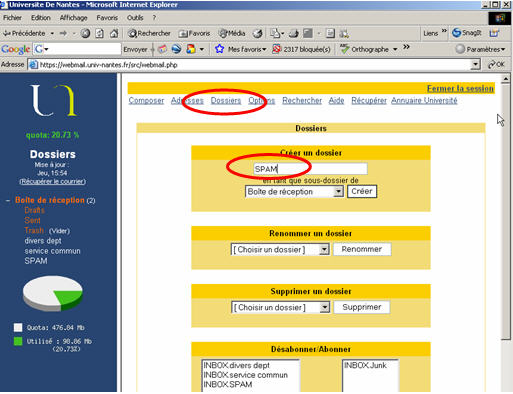Click the 2317 bloquée(s) popup blocker
Viewport: 513px width, 394px height.
301,49
